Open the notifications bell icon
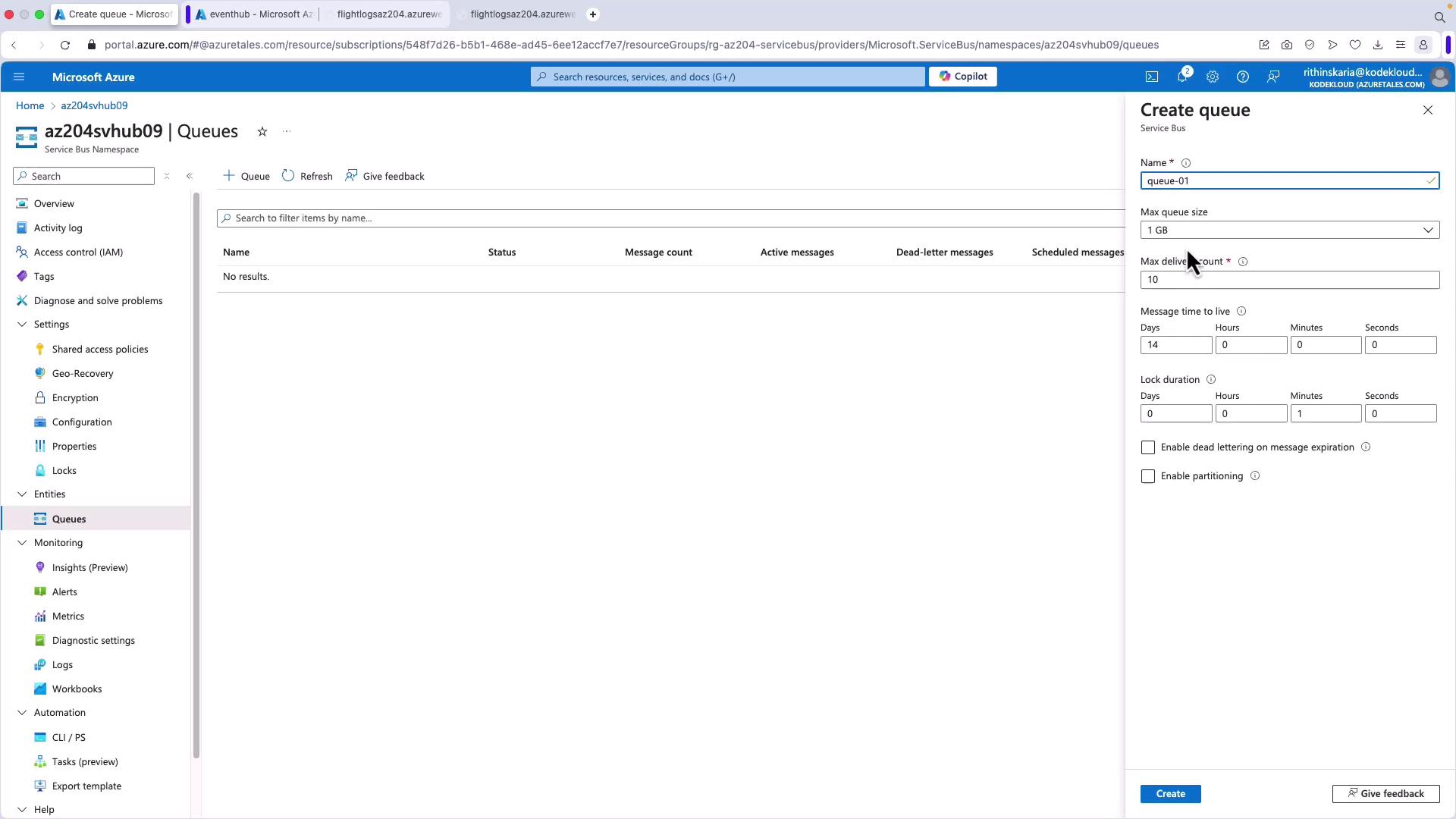 click(1181, 77)
